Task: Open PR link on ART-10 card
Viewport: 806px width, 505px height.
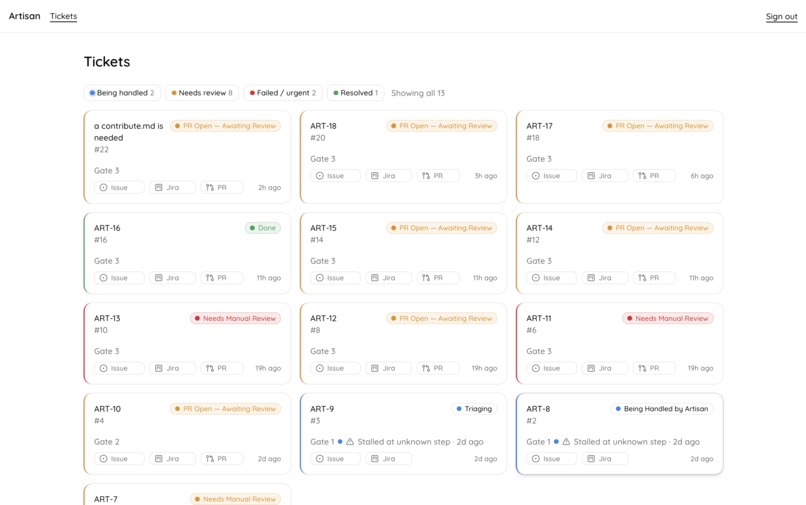Action: coord(222,459)
